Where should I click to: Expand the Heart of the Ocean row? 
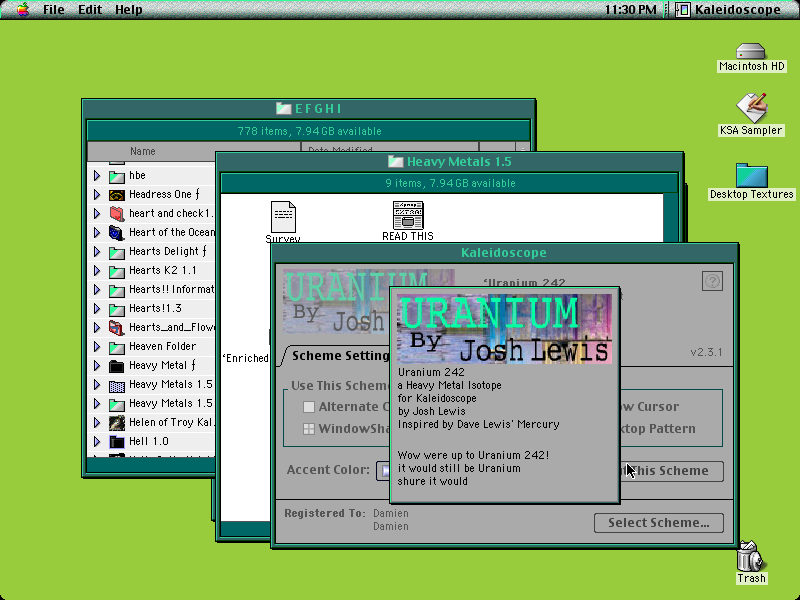[x=97, y=233]
